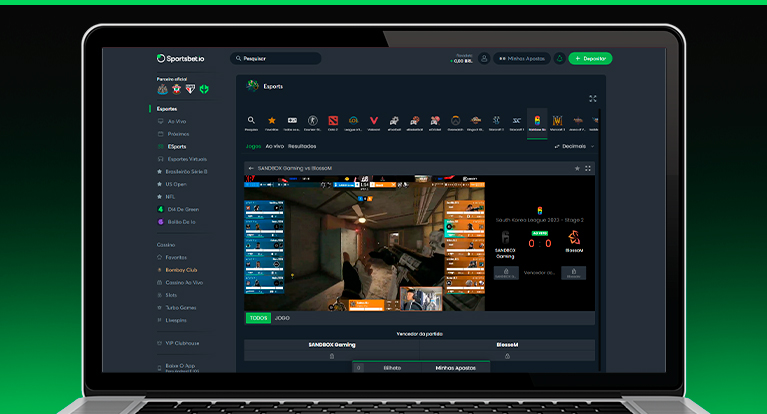Open the user account profile icon
Screen dimensions: 767x414
pos(484,59)
